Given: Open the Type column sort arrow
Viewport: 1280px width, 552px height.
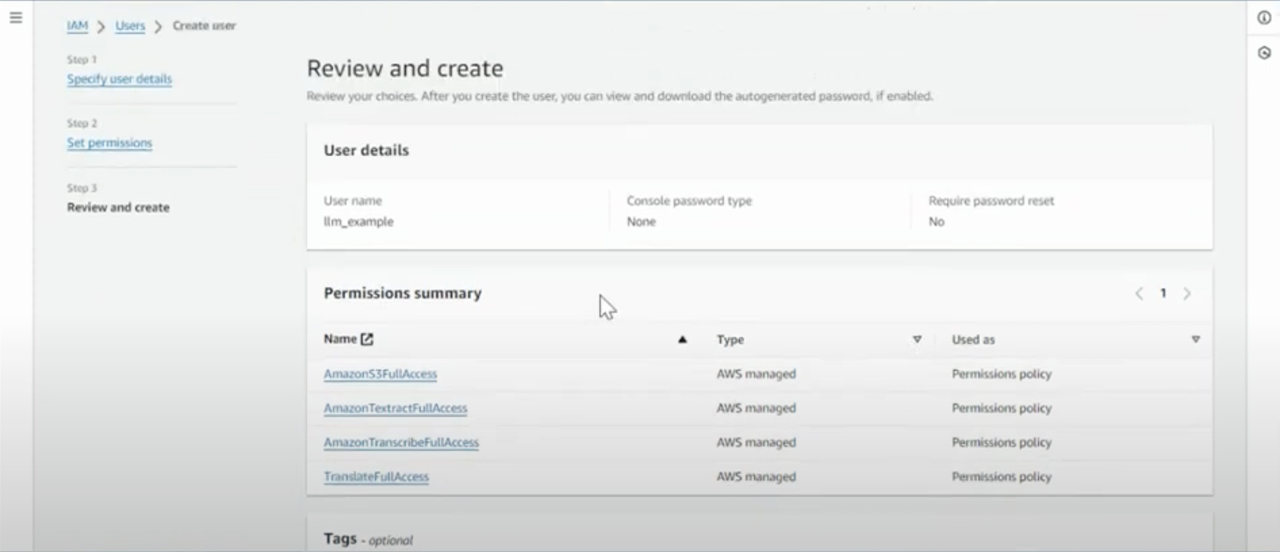Looking at the screenshot, I should tap(917, 340).
